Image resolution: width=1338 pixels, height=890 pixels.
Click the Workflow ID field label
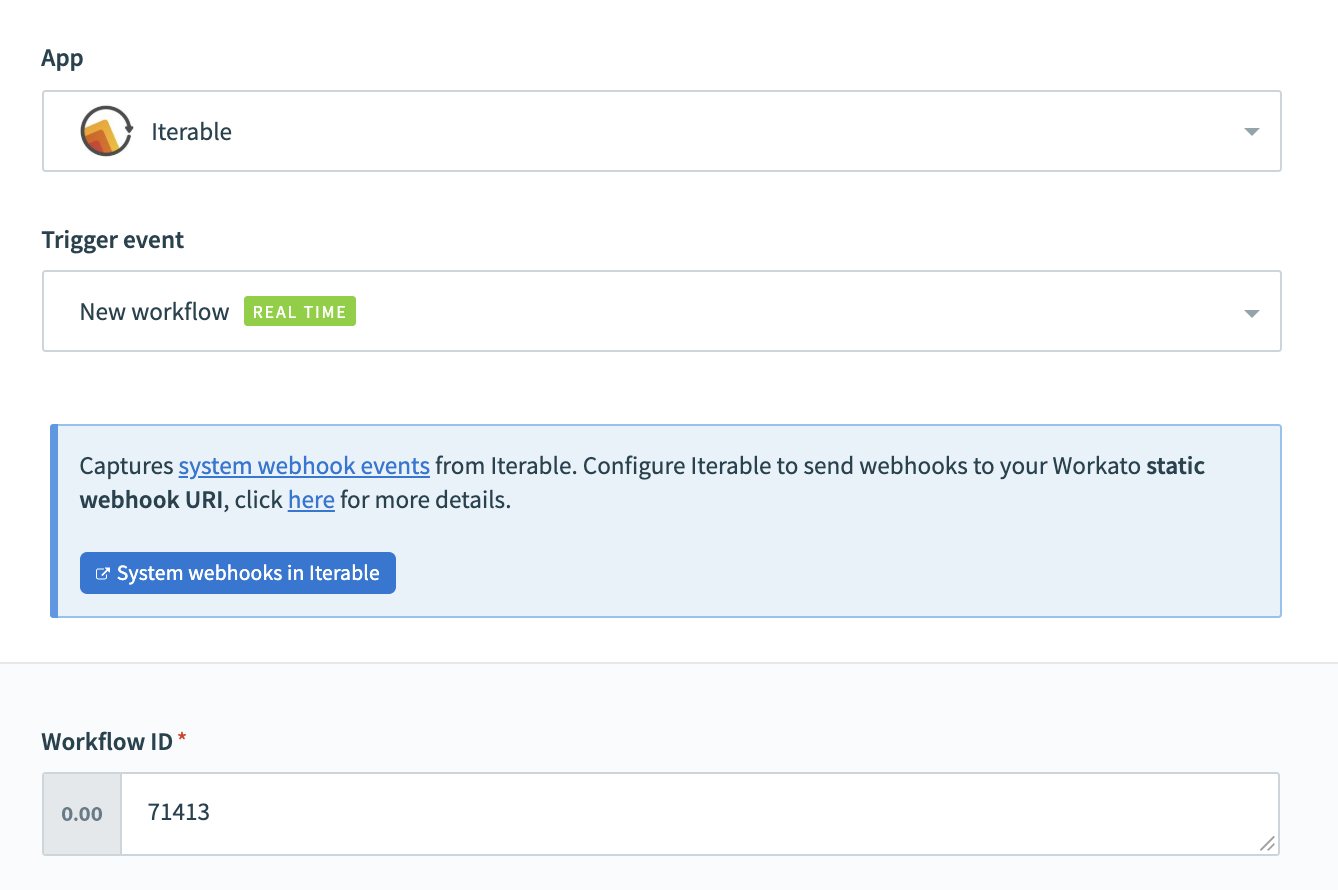click(x=104, y=741)
